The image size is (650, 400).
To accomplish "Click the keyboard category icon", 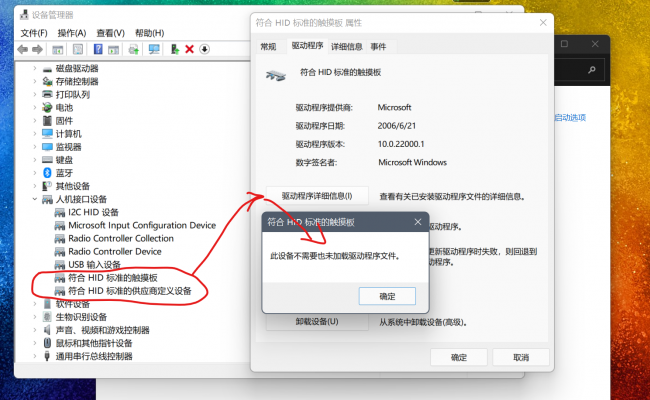I will tap(47, 160).
